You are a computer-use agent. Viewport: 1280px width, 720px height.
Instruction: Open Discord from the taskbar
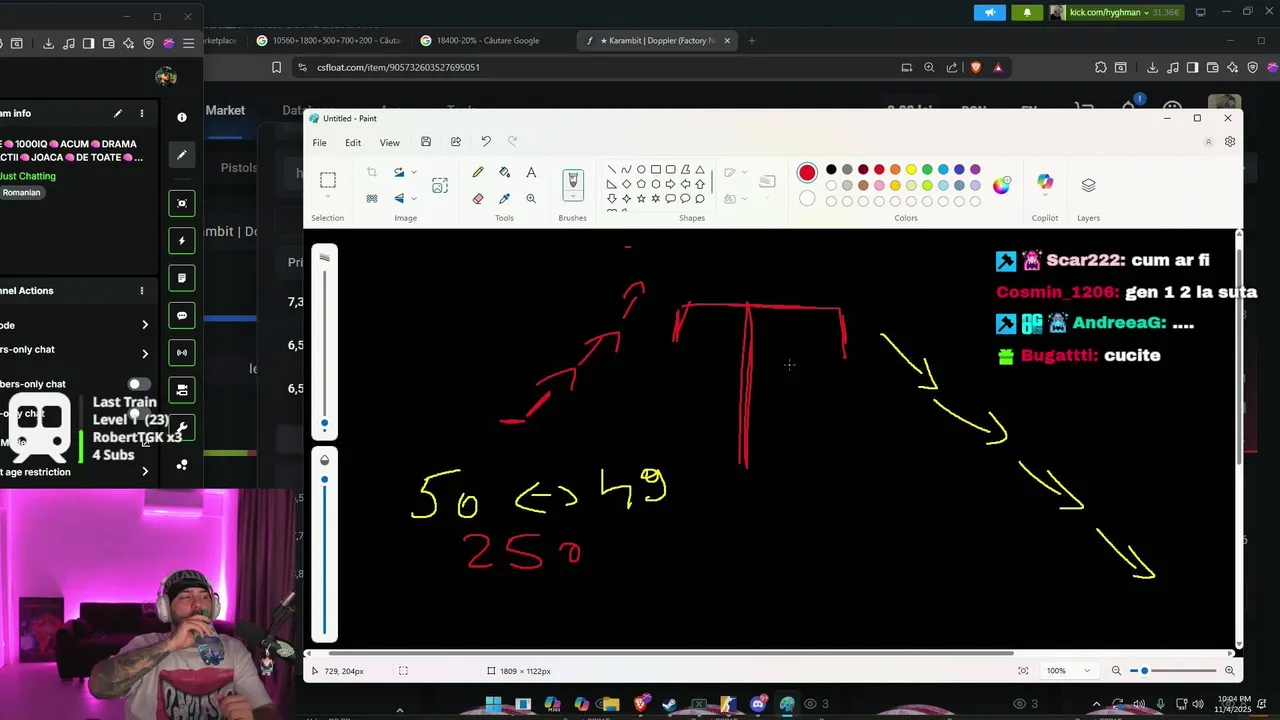tap(758, 704)
